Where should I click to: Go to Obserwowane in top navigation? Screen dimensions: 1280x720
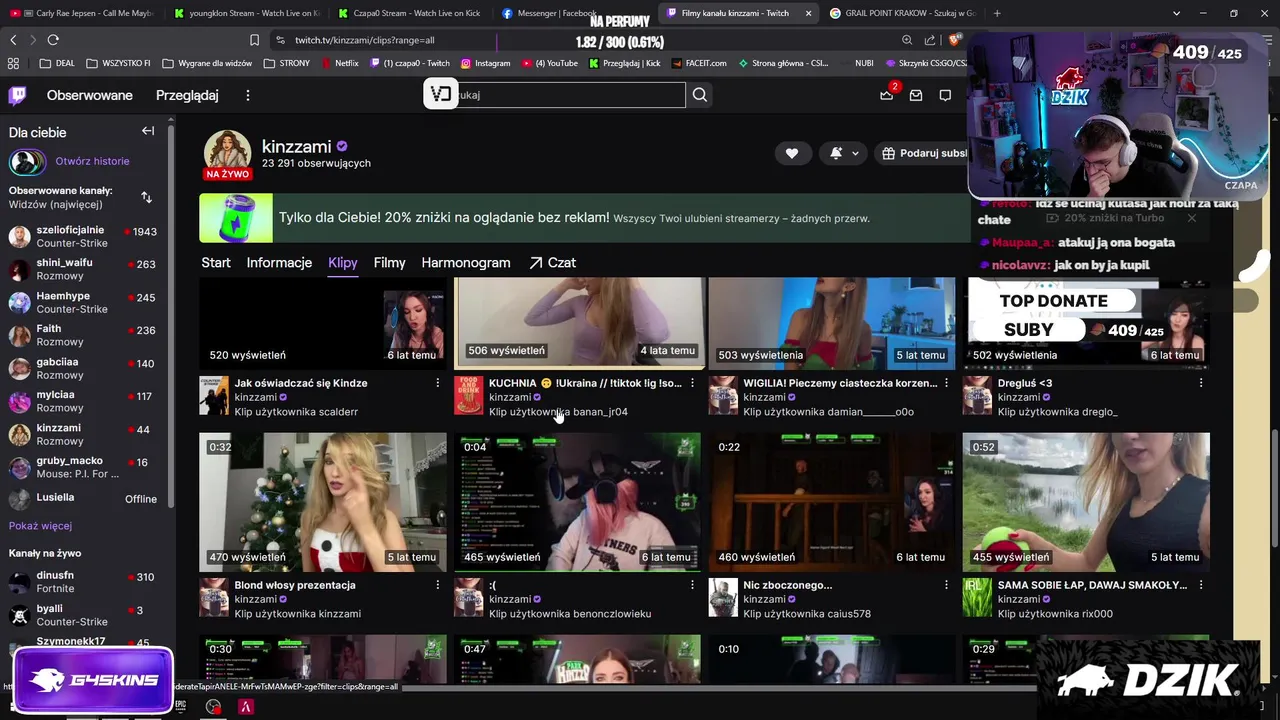click(90, 95)
